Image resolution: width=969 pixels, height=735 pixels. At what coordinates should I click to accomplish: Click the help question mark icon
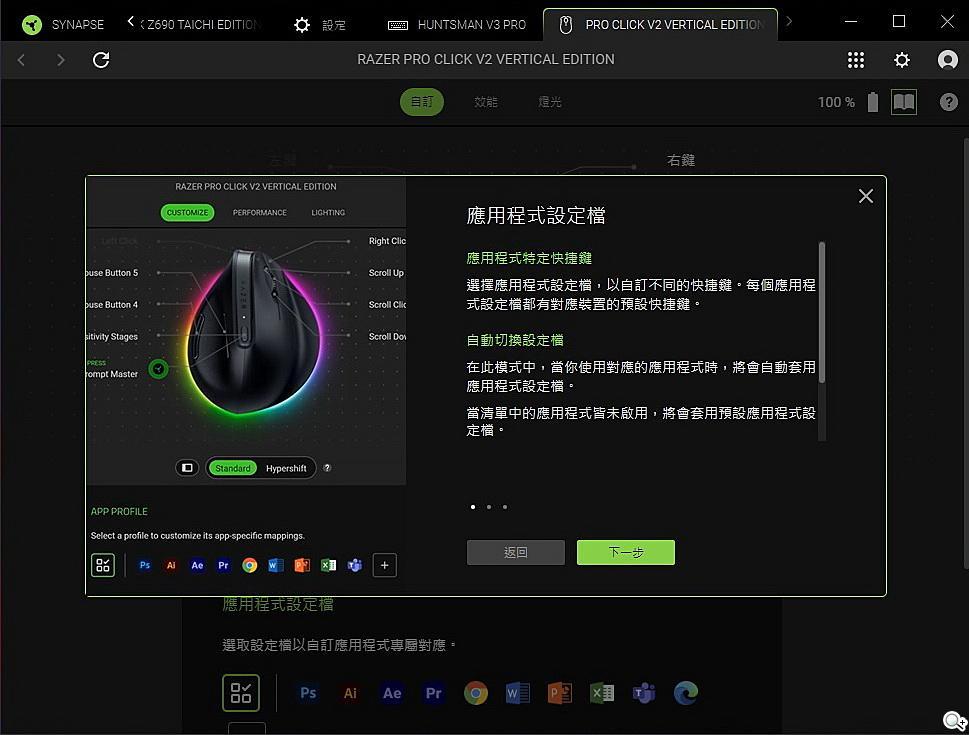[x=948, y=102]
